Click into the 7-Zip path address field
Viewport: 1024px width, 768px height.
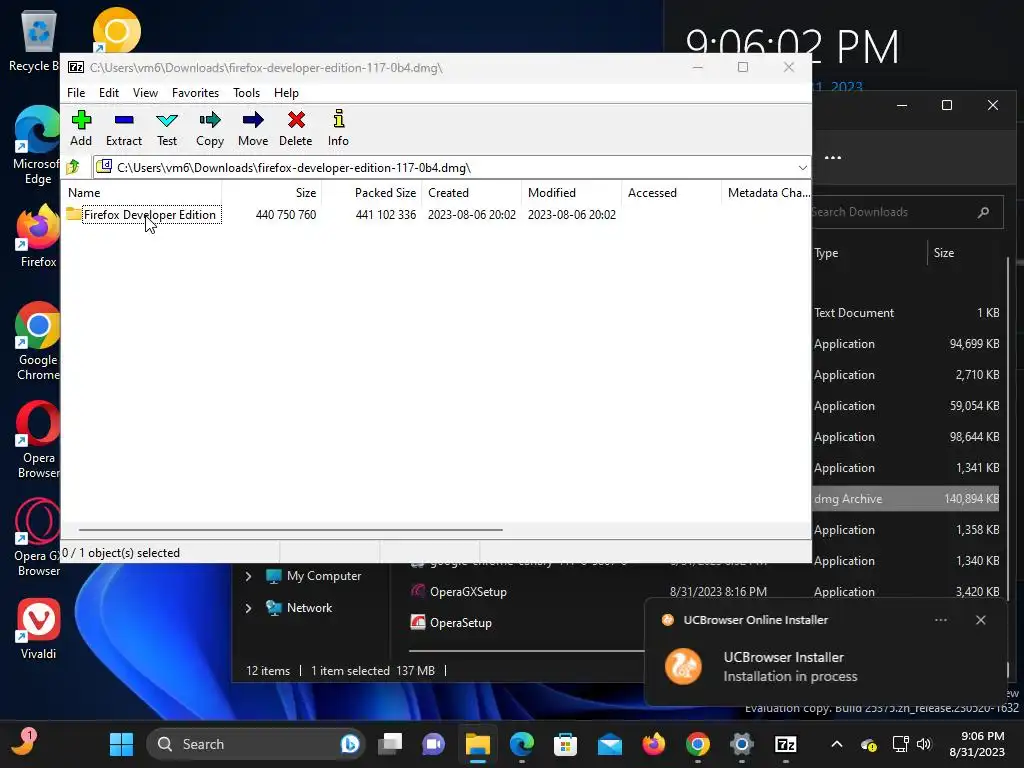click(x=444, y=168)
